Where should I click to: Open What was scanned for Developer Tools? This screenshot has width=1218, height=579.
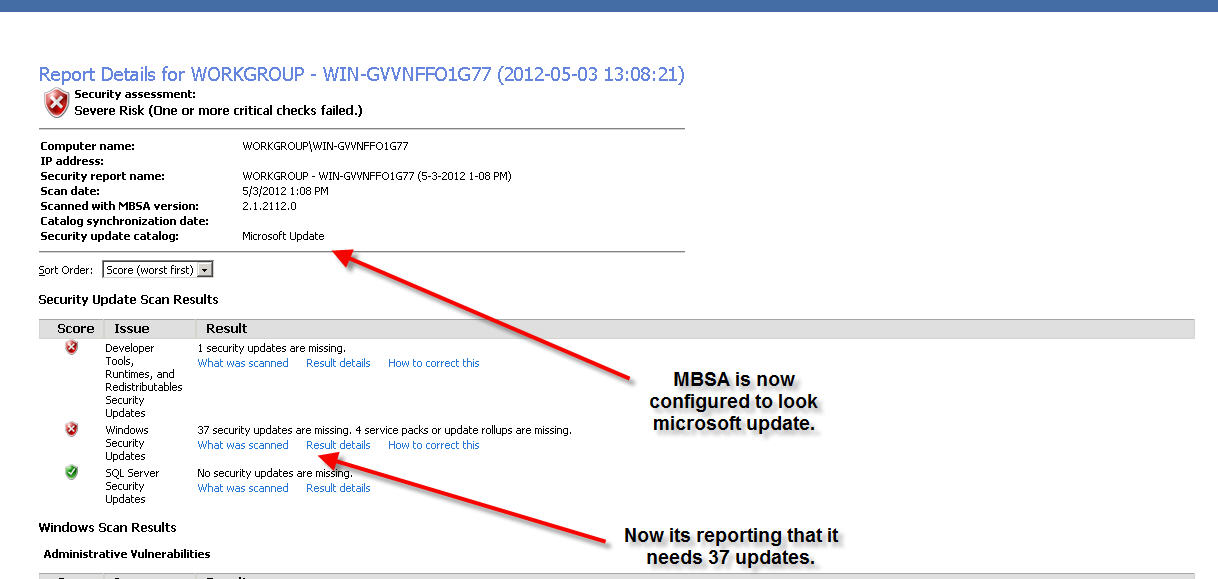tap(243, 363)
